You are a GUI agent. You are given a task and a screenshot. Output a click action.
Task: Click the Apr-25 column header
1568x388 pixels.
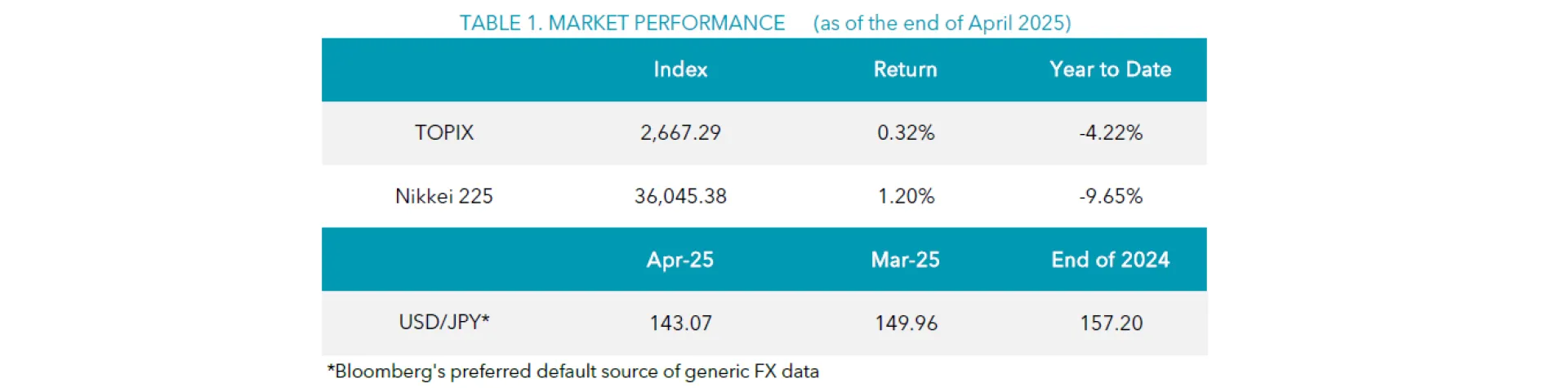coord(680,260)
